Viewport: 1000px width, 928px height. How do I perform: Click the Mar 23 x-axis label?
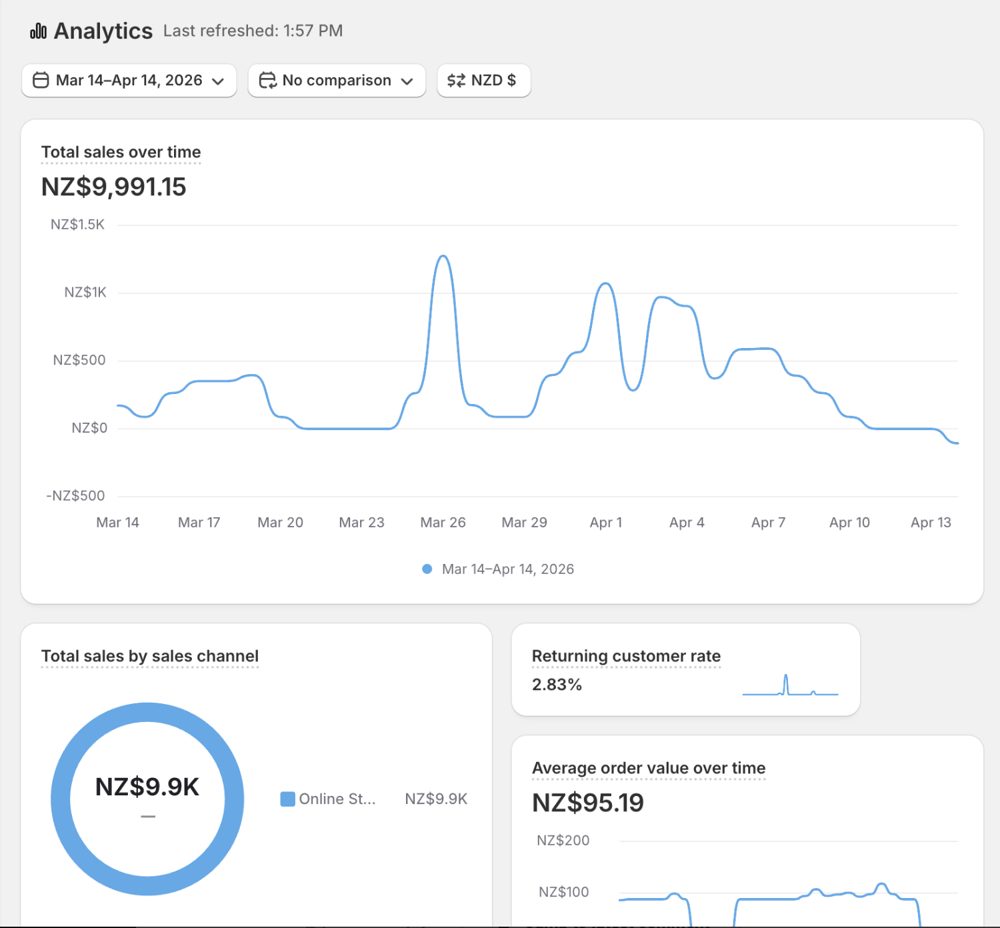click(x=362, y=522)
